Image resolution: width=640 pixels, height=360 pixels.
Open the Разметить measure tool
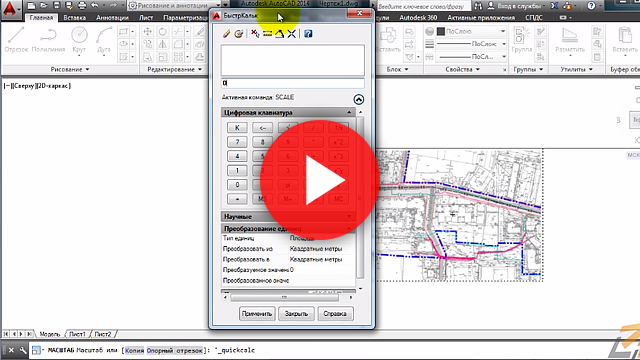570,40
